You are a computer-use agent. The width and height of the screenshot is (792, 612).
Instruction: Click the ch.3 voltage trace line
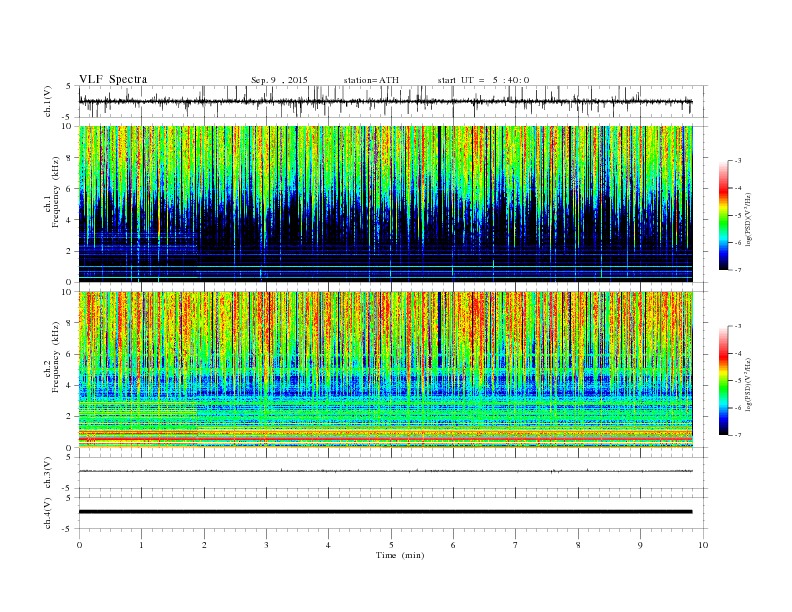[x=386, y=471]
